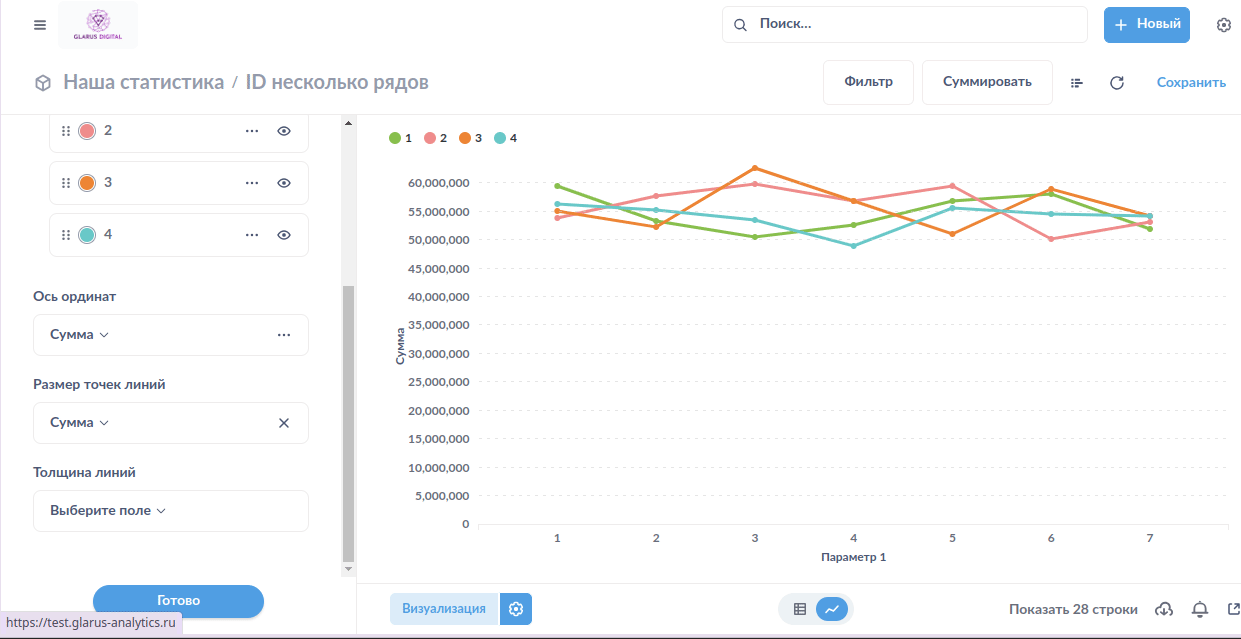Click the download results cloud icon
The height and width of the screenshot is (639, 1241).
pos(1164,609)
